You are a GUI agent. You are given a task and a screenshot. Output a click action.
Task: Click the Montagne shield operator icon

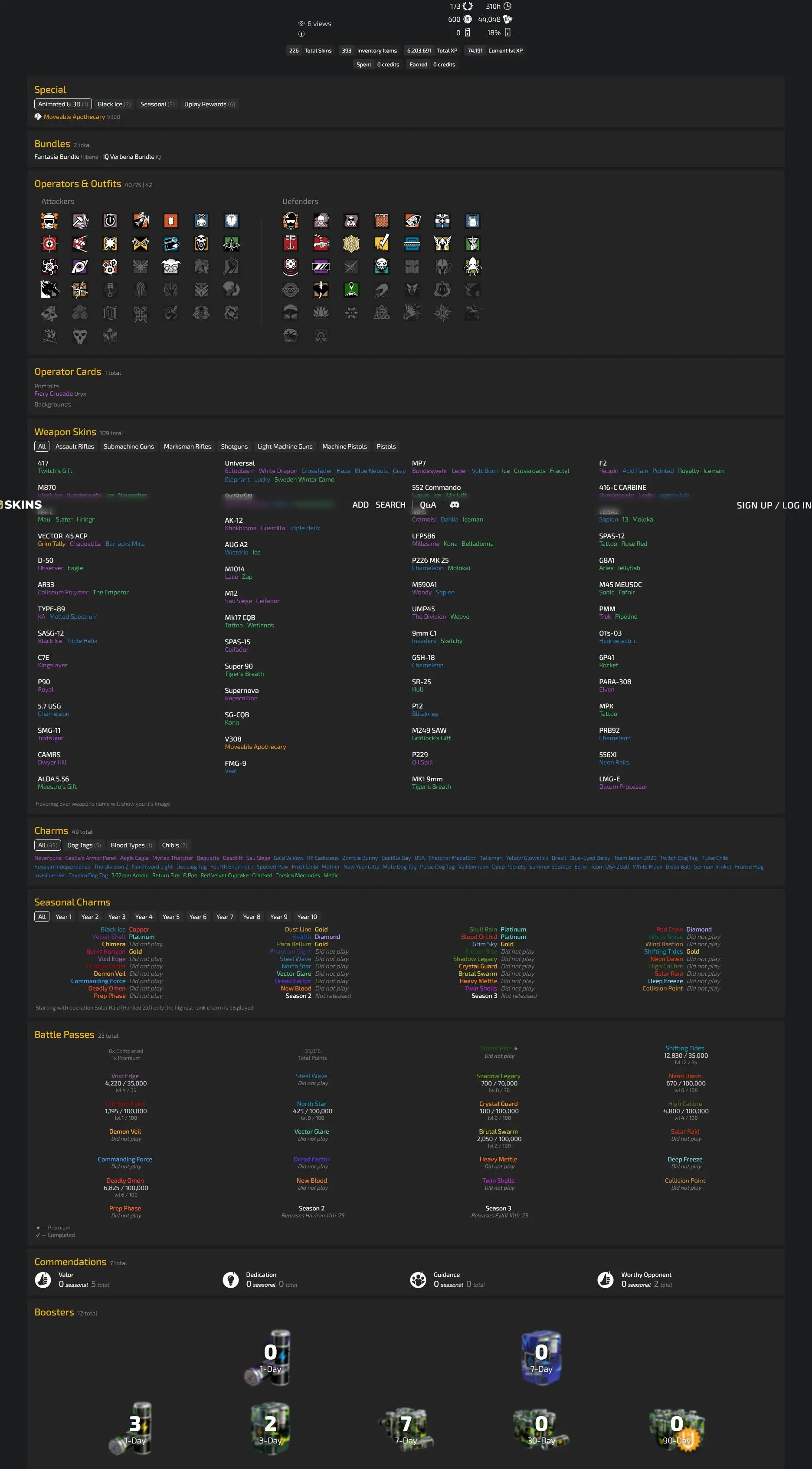pyautogui.click(x=231, y=221)
